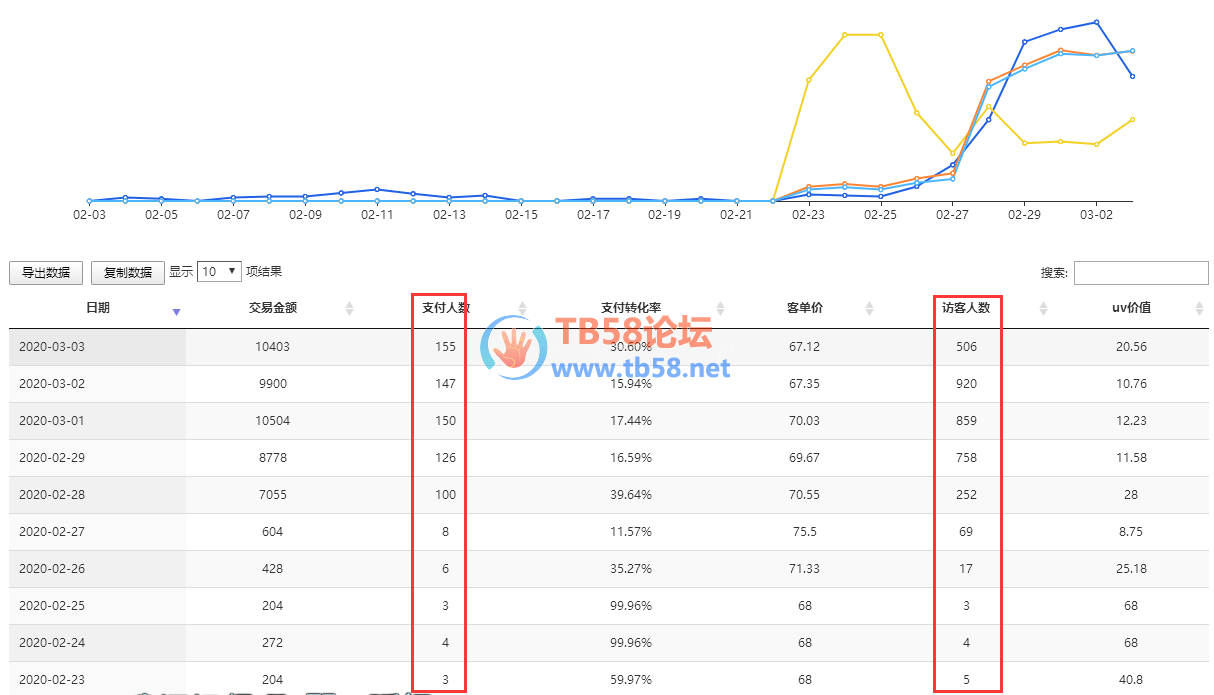Click the TB58 hand logo icon
This screenshot has width=1214, height=695.
point(514,346)
